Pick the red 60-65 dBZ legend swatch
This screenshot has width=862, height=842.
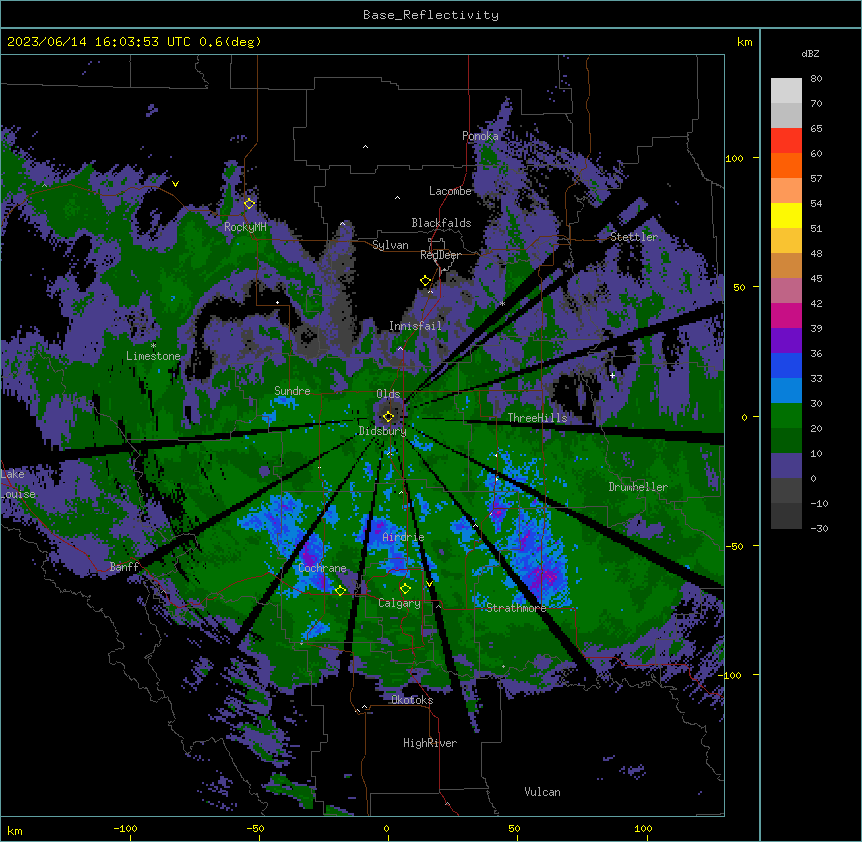click(786, 140)
